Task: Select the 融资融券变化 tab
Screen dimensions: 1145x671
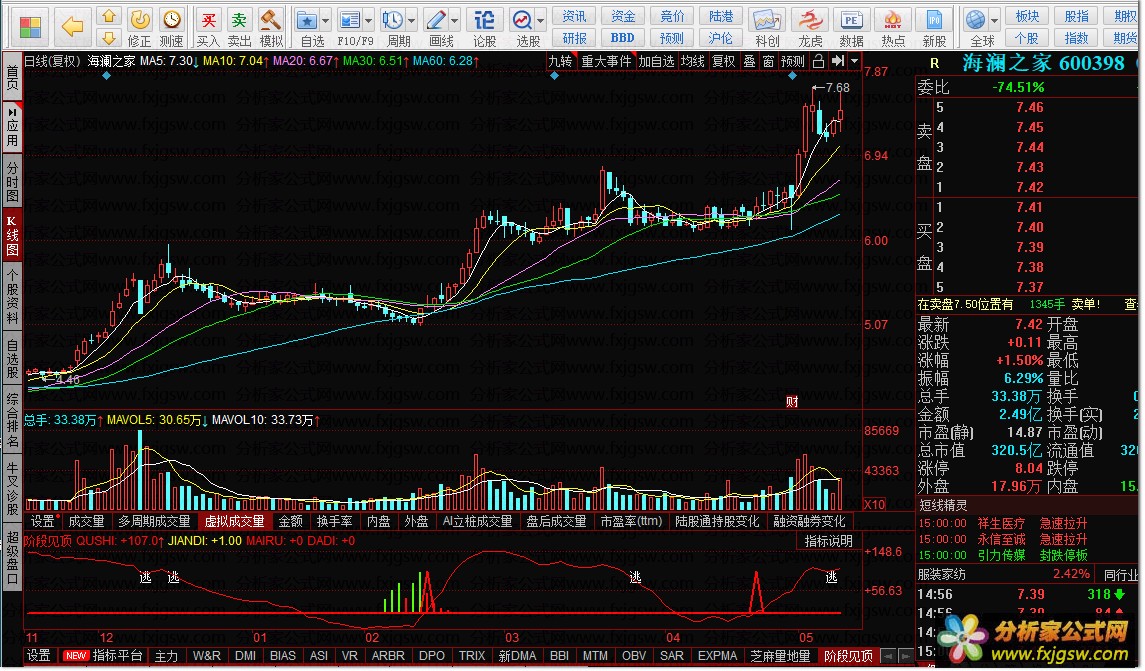Action: click(x=809, y=521)
